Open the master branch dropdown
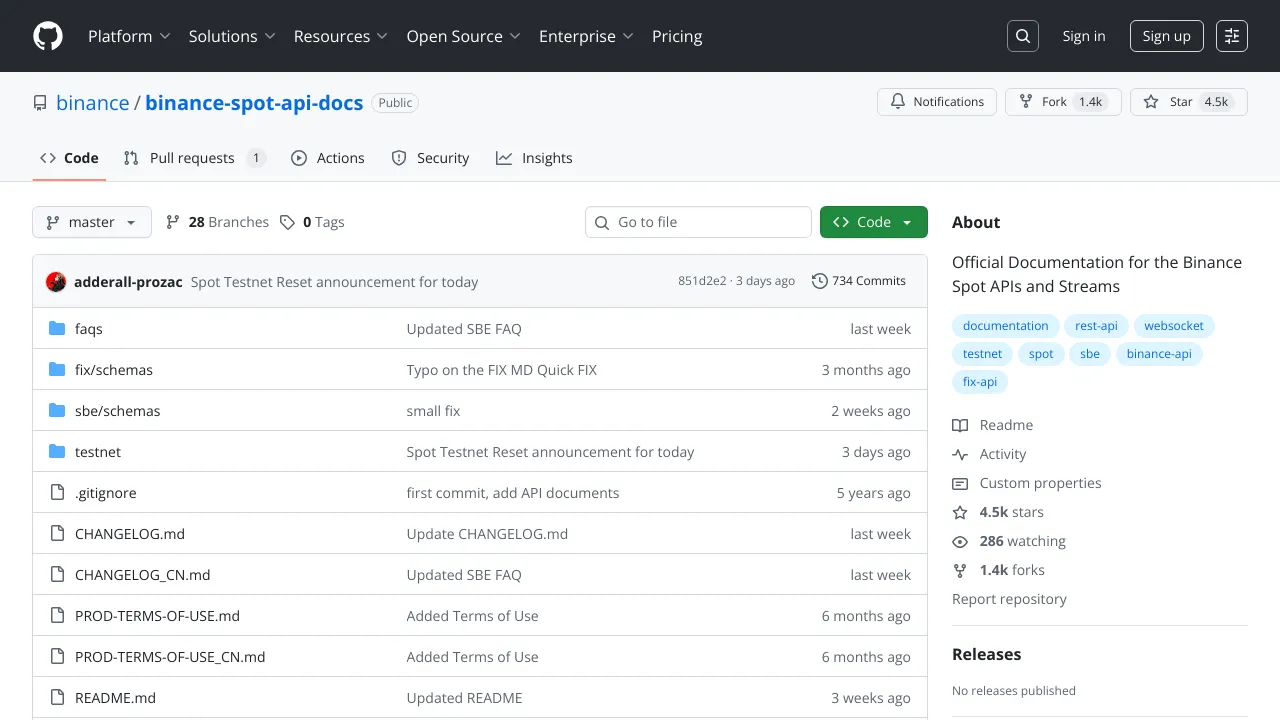This screenshot has width=1280, height=720. [92, 222]
